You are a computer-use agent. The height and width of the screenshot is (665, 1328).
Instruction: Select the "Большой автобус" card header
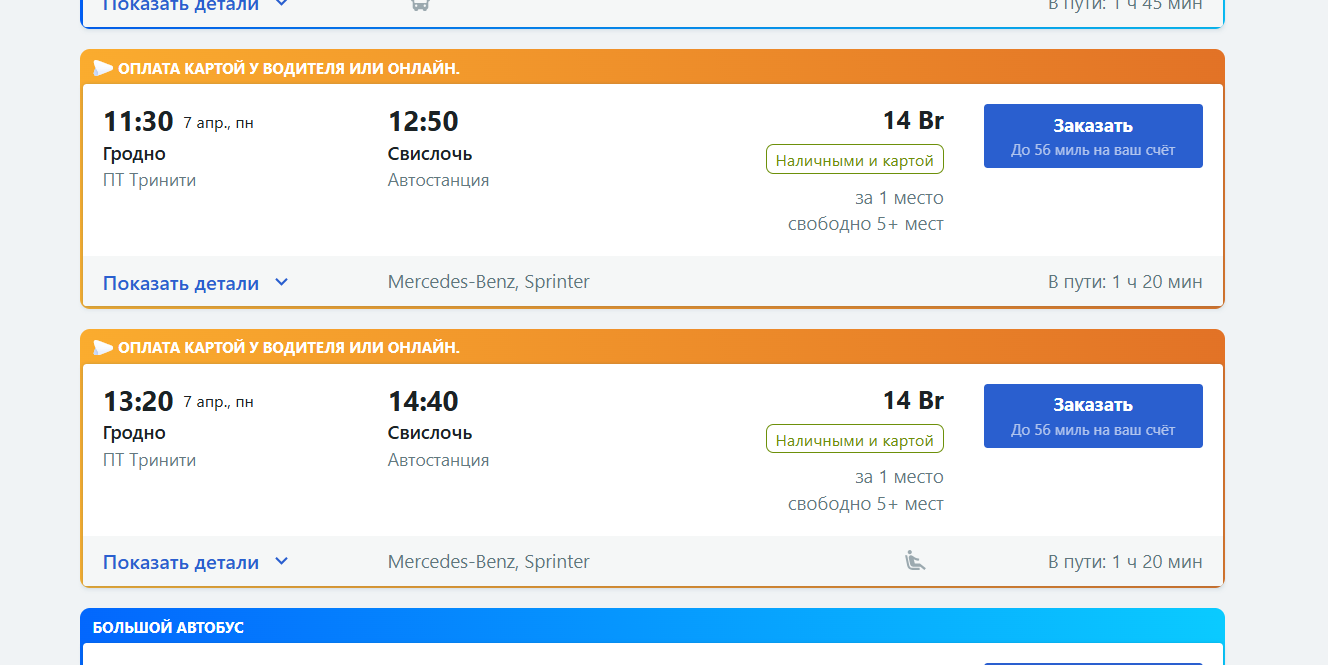[x=168, y=628]
